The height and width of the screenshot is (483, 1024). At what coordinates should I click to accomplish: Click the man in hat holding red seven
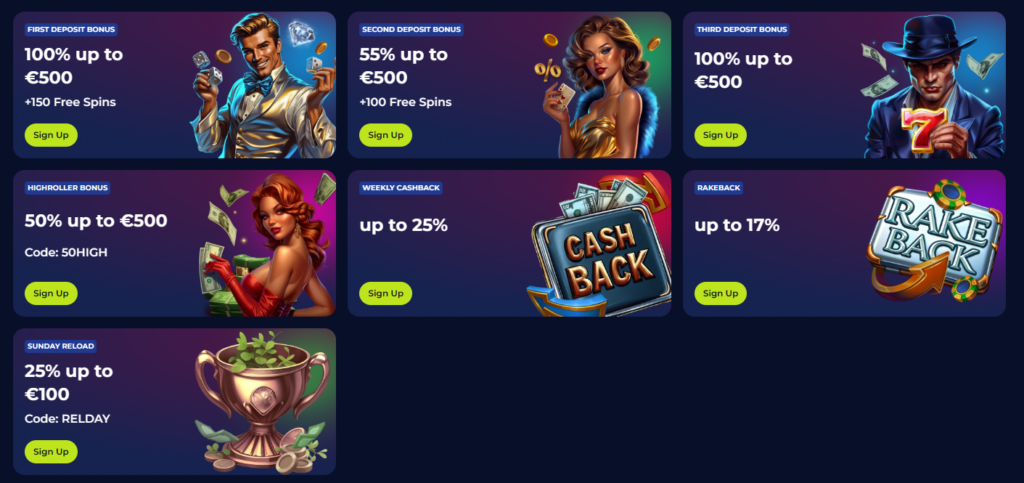click(934, 87)
